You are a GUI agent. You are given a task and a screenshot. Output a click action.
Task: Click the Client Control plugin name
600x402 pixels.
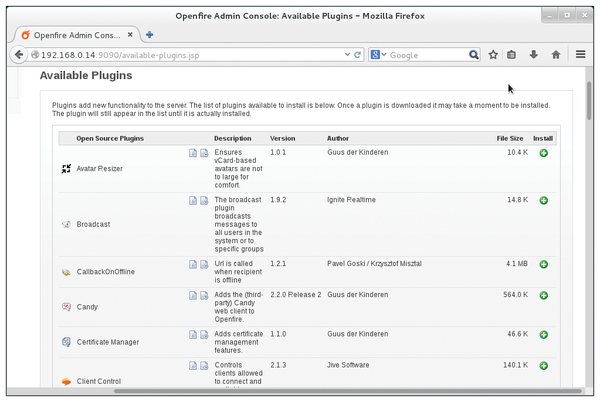click(x=99, y=381)
